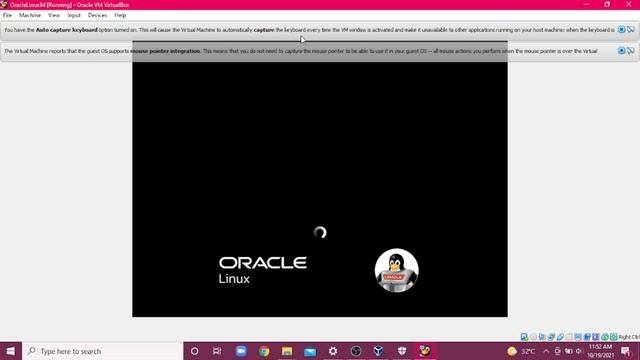The width and height of the screenshot is (640, 360).
Task: Click the recording status bar icon
Action: coord(587,337)
